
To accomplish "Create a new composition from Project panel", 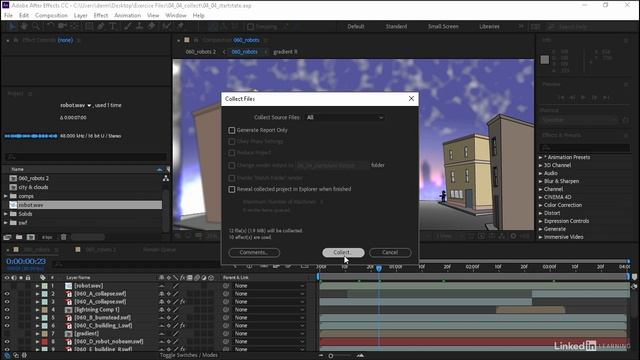I will [31, 237].
